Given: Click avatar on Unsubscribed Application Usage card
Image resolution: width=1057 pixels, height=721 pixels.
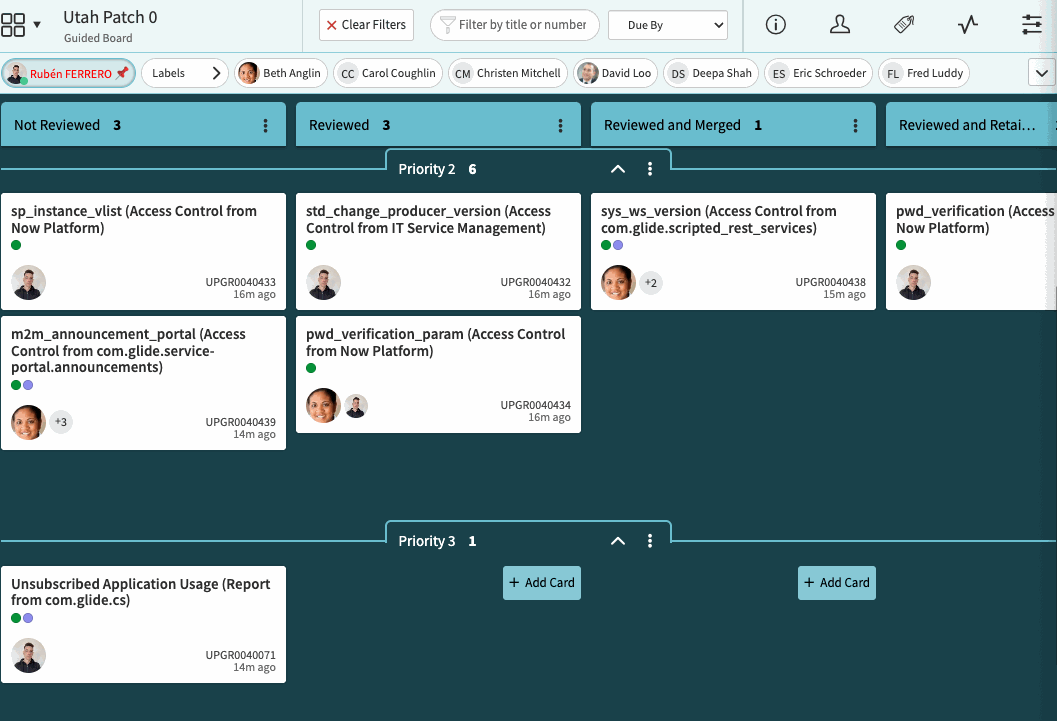Looking at the screenshot, I should [28, 656].
